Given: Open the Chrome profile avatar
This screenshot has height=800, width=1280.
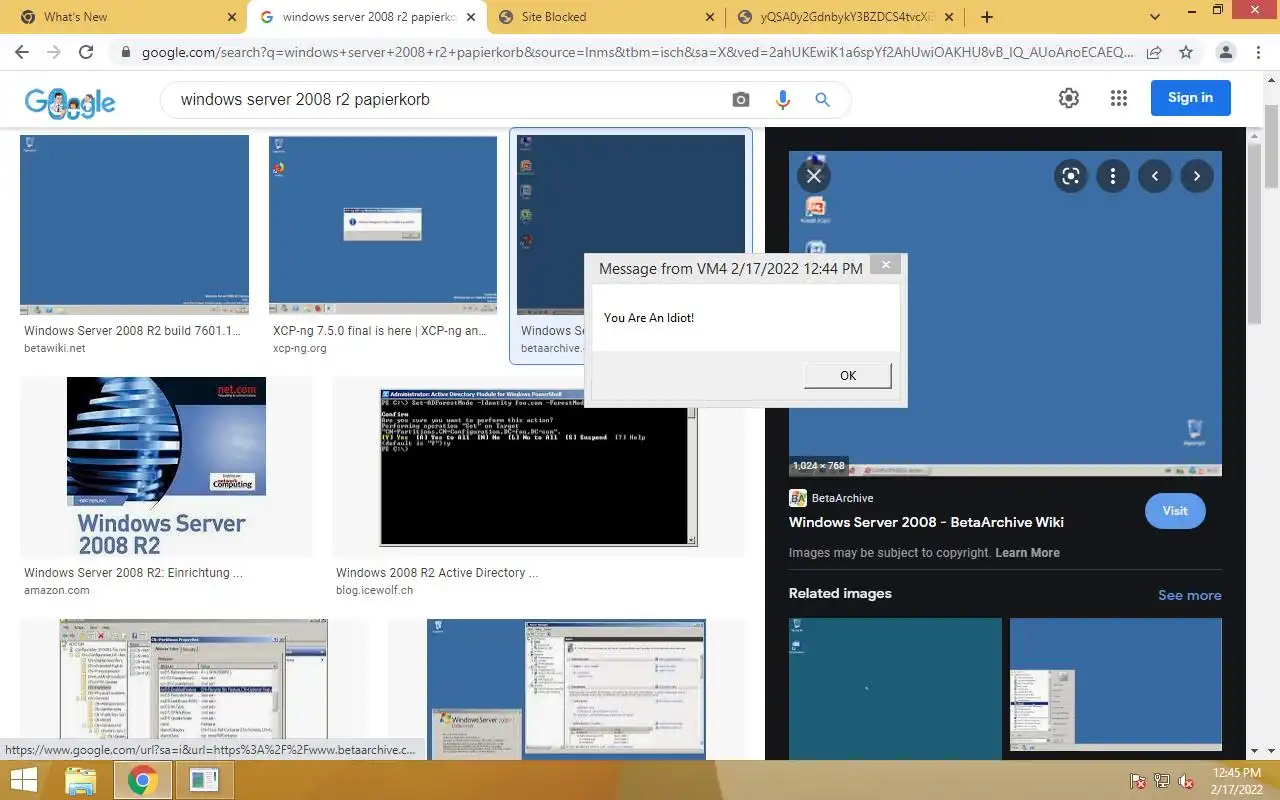Looking at the screenshot, I should (1225, 52).
